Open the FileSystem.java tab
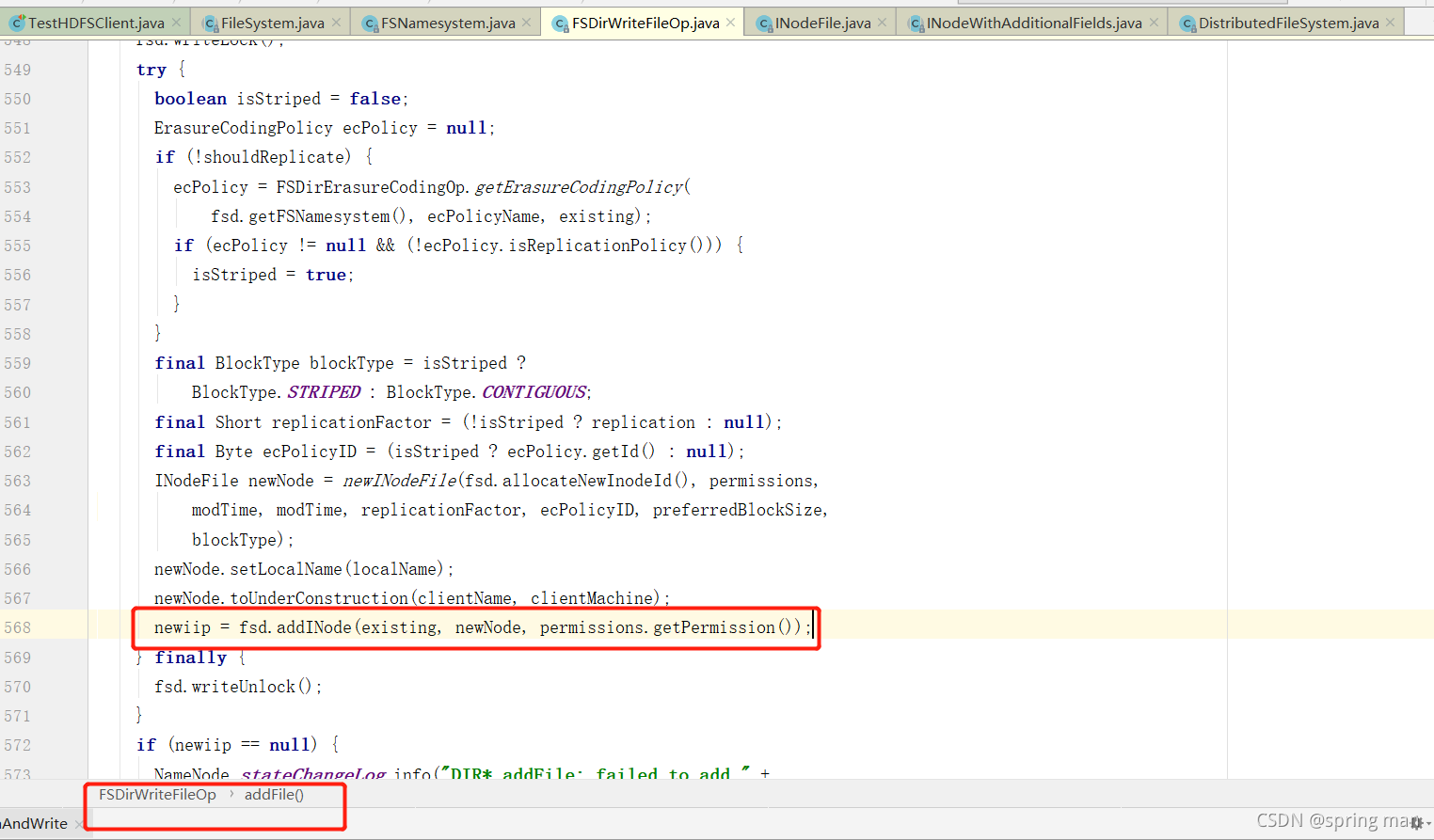The width and height of the screenshot is (1434, 840). click(272, 23)
